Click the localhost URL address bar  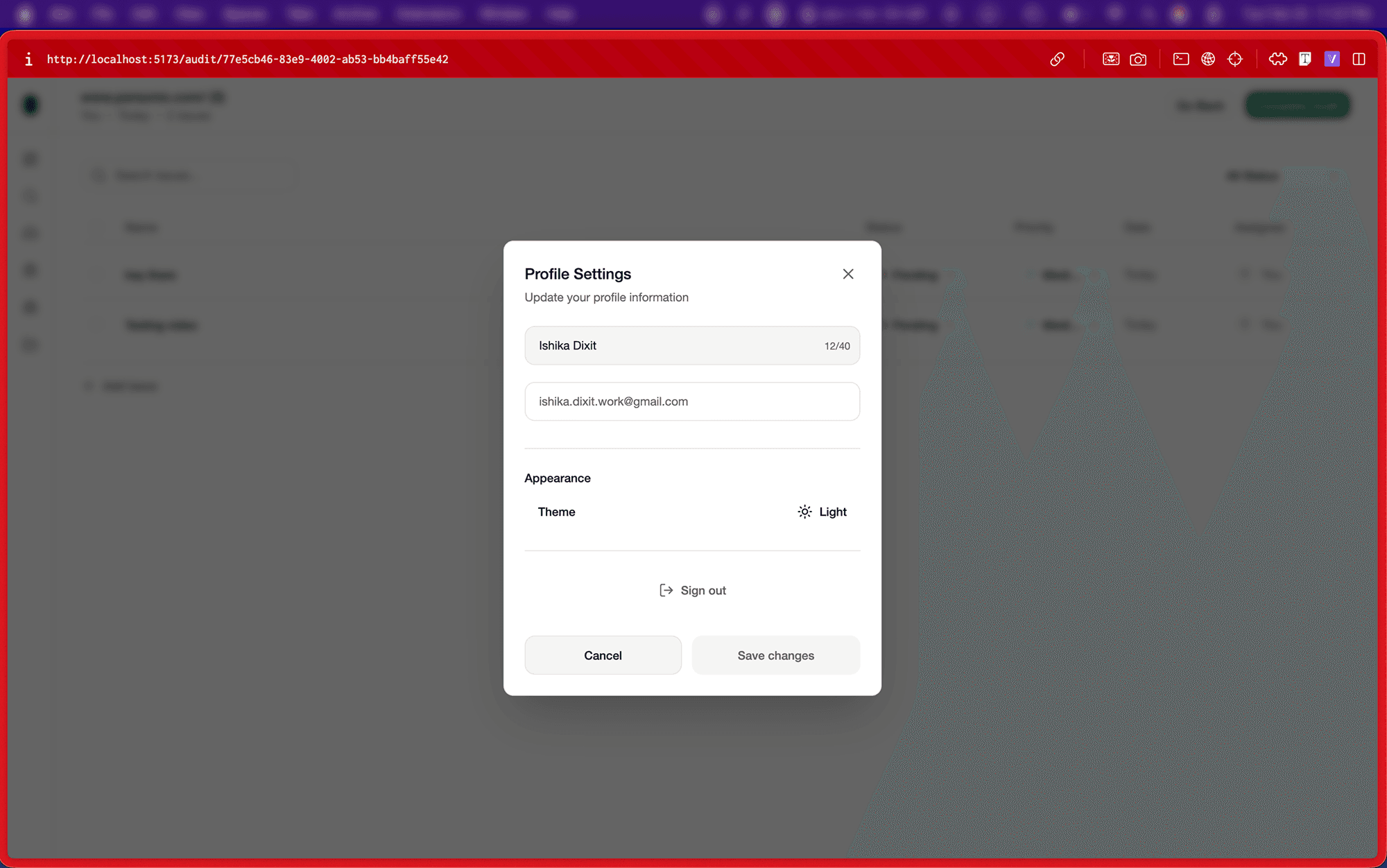248,59
